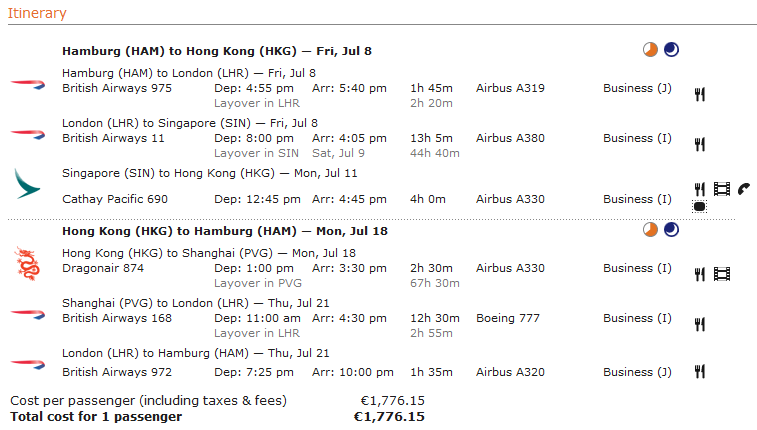The image size is (757, 430).
Task: Click the Cathay Pacific airline logo
Action: point(25,183)
